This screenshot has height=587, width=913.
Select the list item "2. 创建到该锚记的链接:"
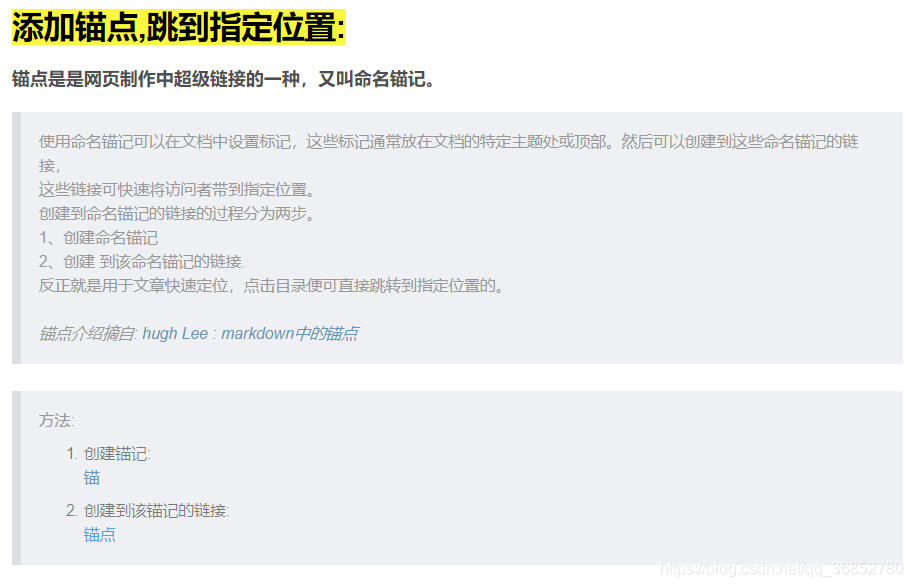[x=147, y=511]
